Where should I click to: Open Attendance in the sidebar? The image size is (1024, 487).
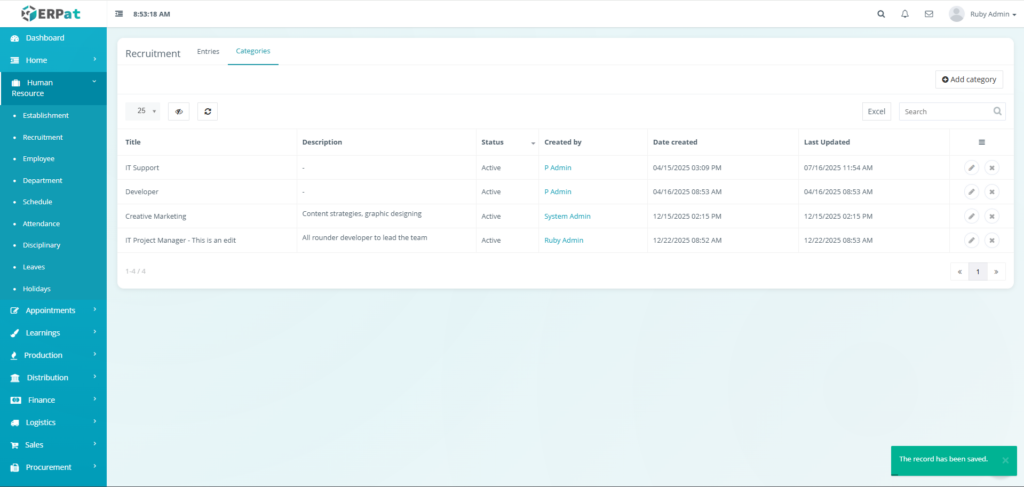pyautogui.click(x=41, y=224)
